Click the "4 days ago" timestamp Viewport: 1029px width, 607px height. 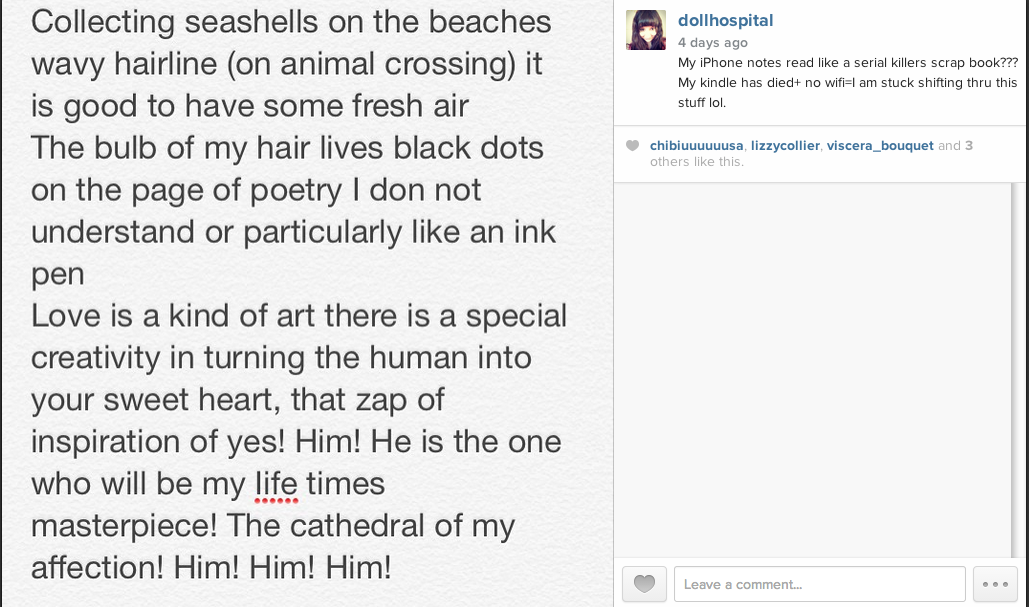click(x=712, y=43)
